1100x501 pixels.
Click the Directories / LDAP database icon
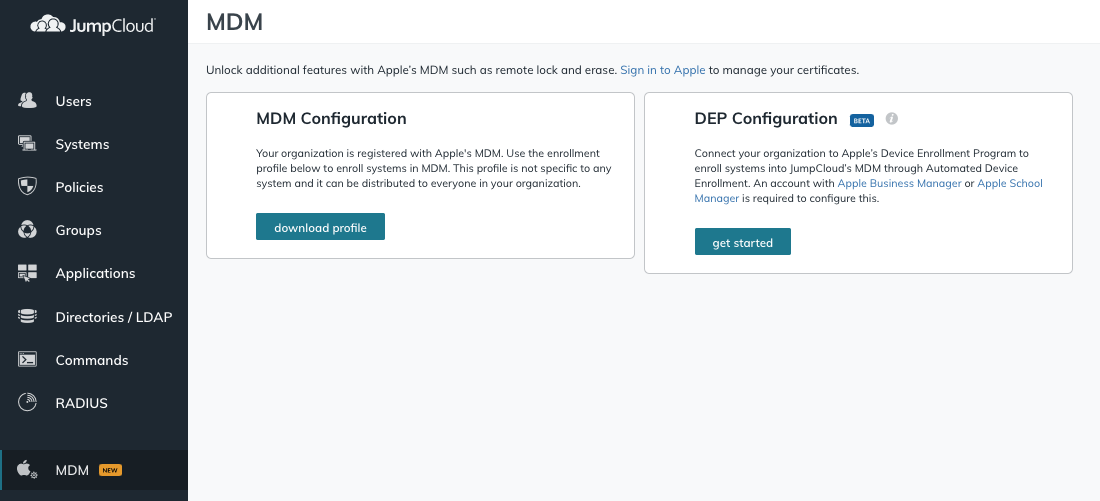27,316
